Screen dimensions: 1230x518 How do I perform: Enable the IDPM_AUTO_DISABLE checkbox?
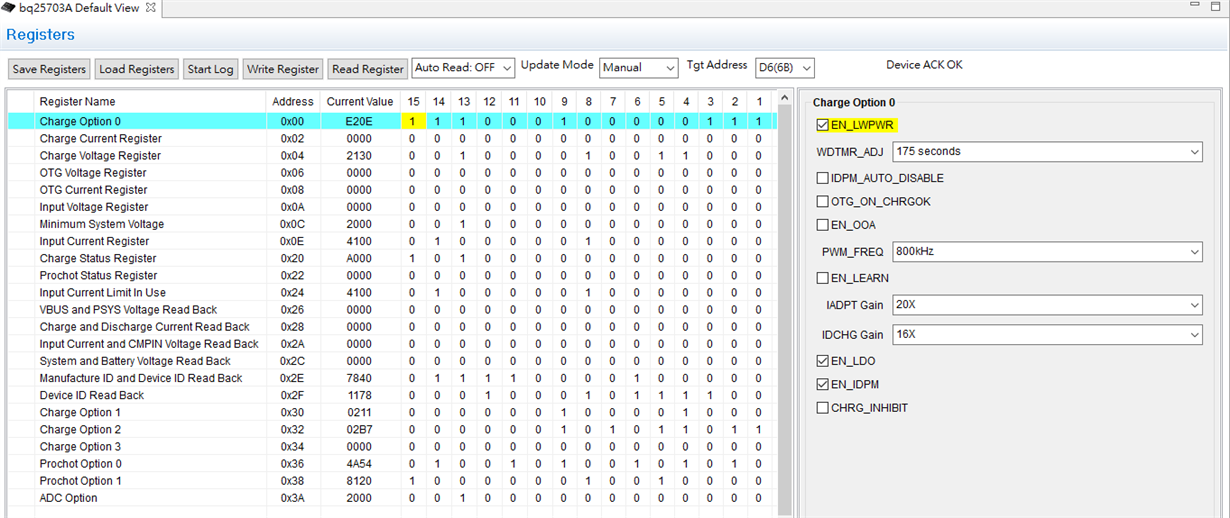823,178
